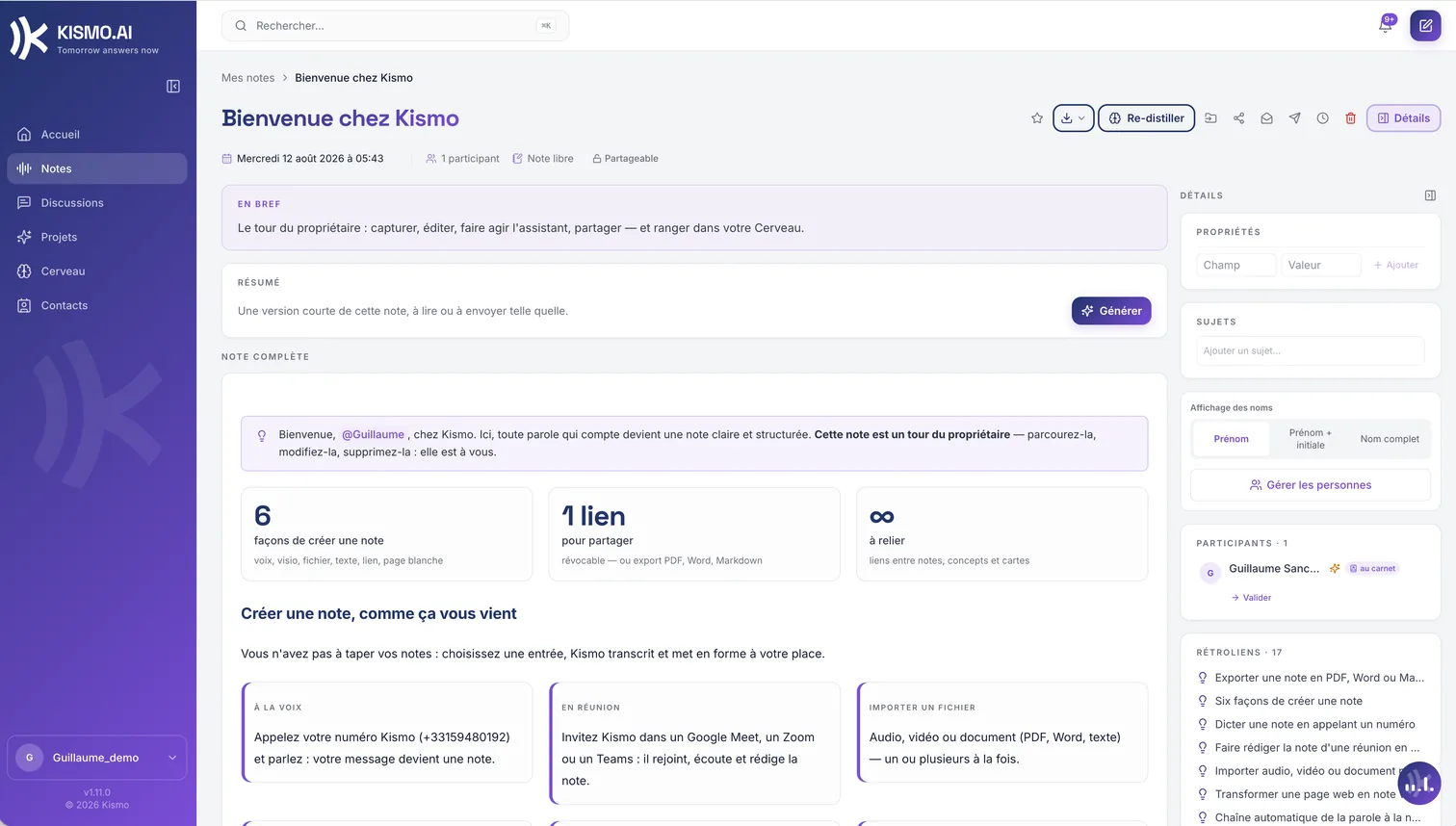1456x826 pixels.
Task: Click the Valeur property field
Action: pos(1320,265)
